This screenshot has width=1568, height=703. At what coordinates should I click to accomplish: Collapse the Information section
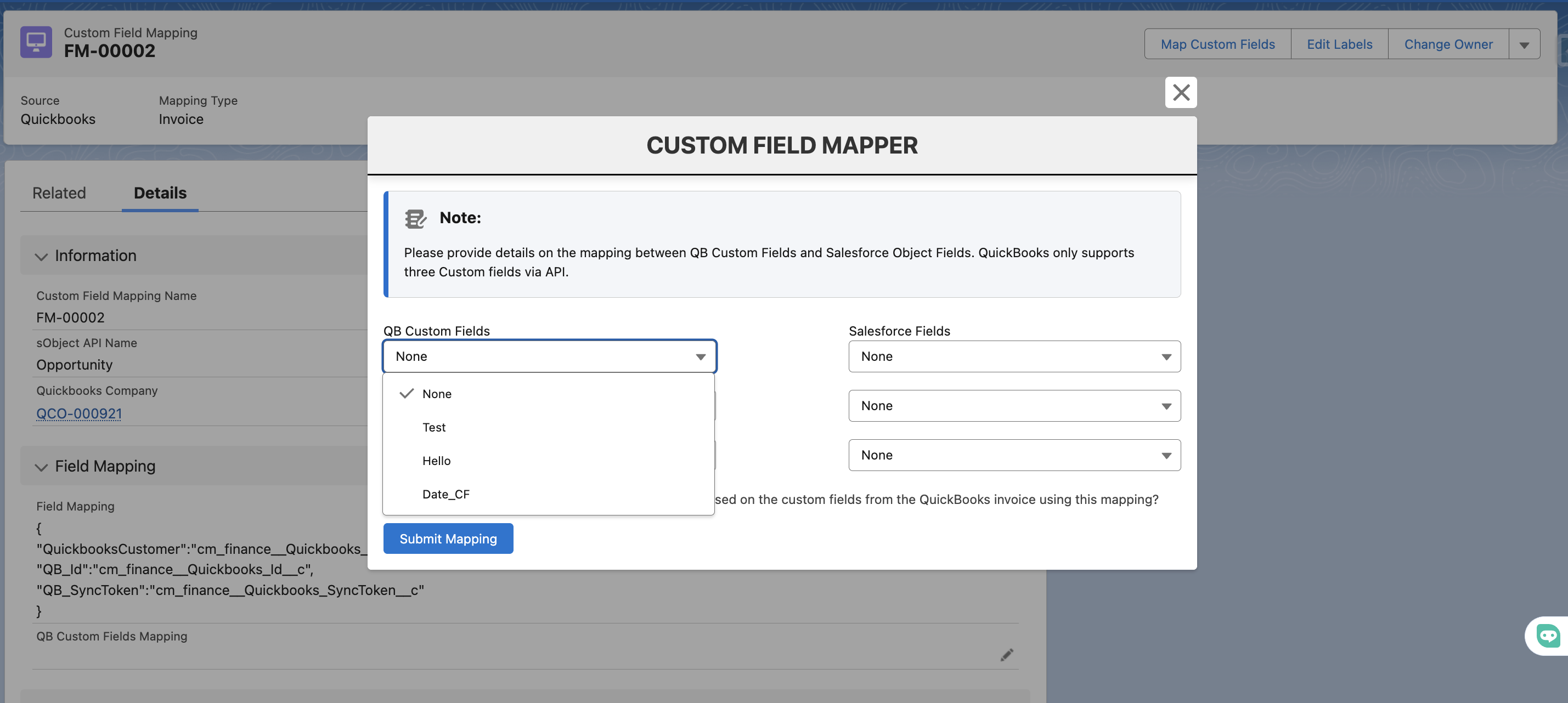[41, 256]
